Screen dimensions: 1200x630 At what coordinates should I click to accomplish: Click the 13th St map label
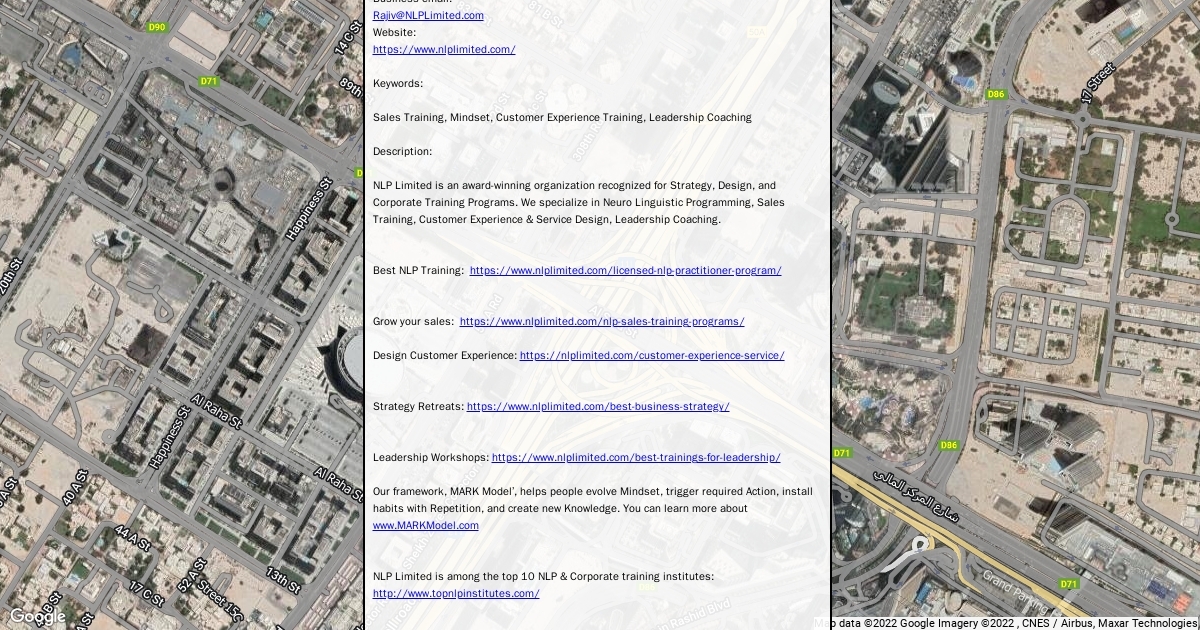(283, 580)
